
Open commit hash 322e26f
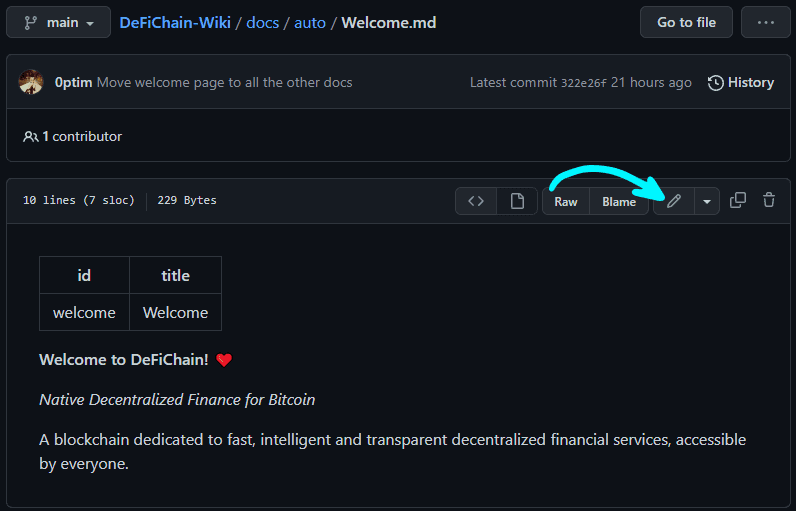pos(584,83)
